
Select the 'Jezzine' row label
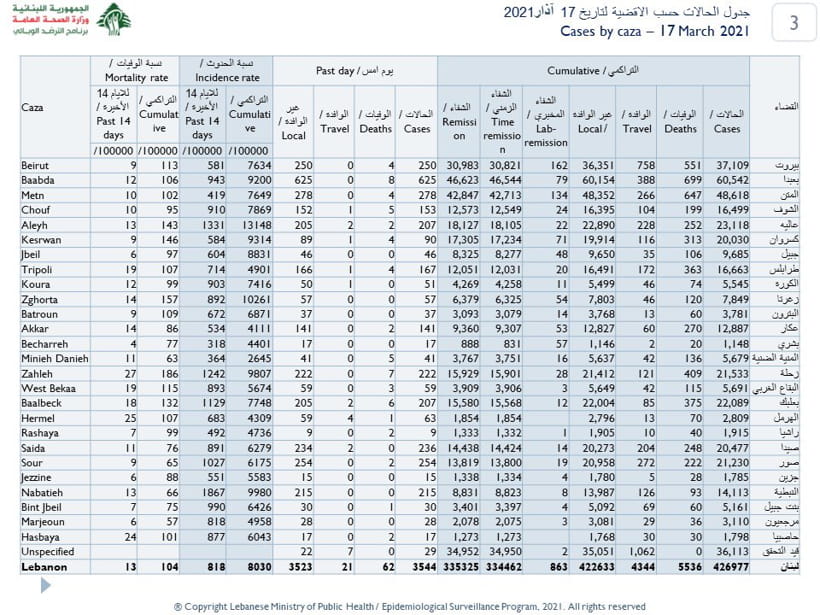pyautogui.click(x=36, y=477)
